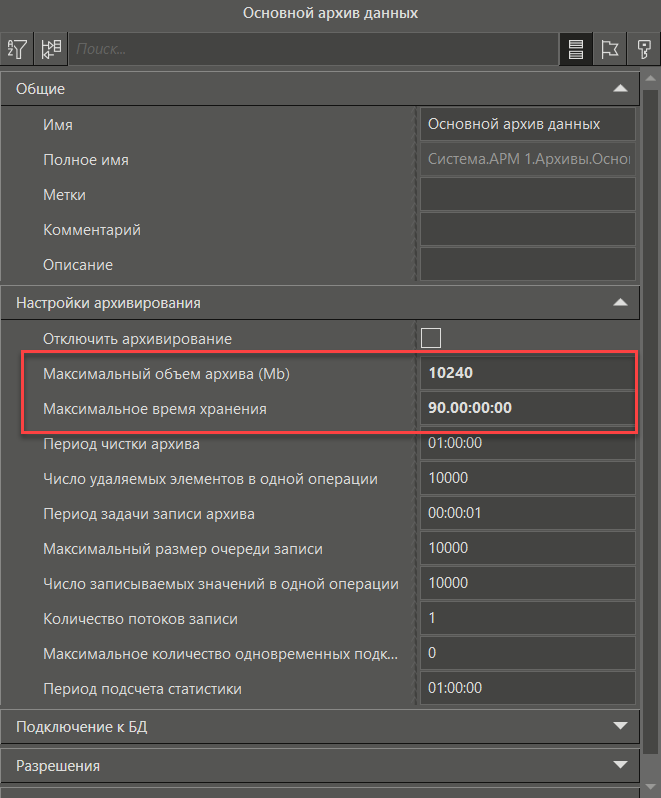The height and width of the screenshot is (798, 661).
Task: Edit the Максимальный объем архива value 10240
Action: click(x=527, y=373)
